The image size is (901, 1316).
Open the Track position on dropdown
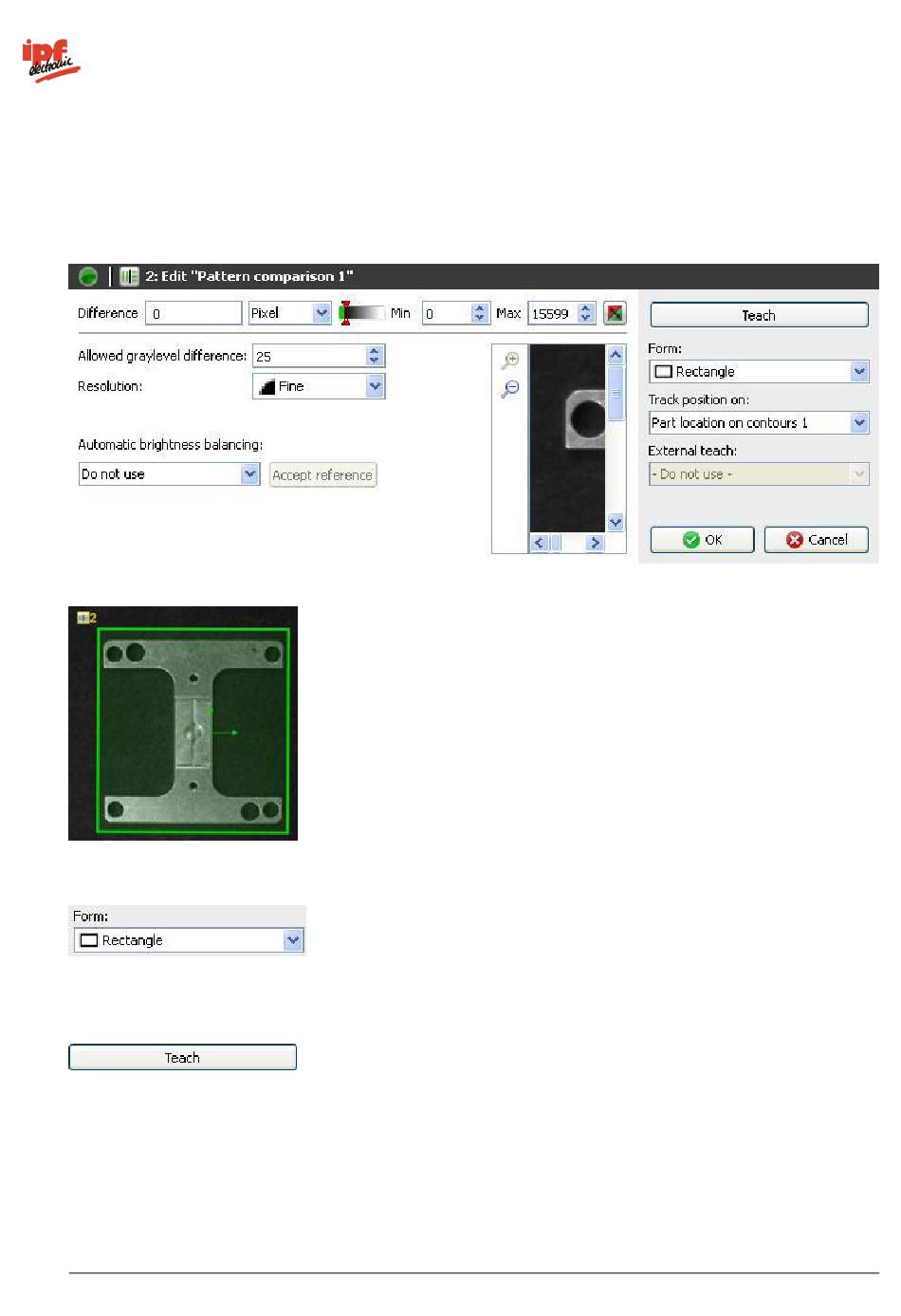click(759, 422)
